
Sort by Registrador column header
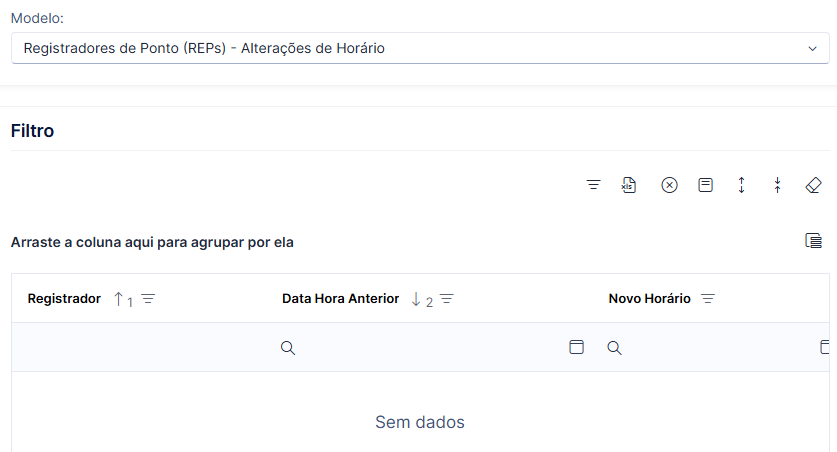[x=64, y=298]
